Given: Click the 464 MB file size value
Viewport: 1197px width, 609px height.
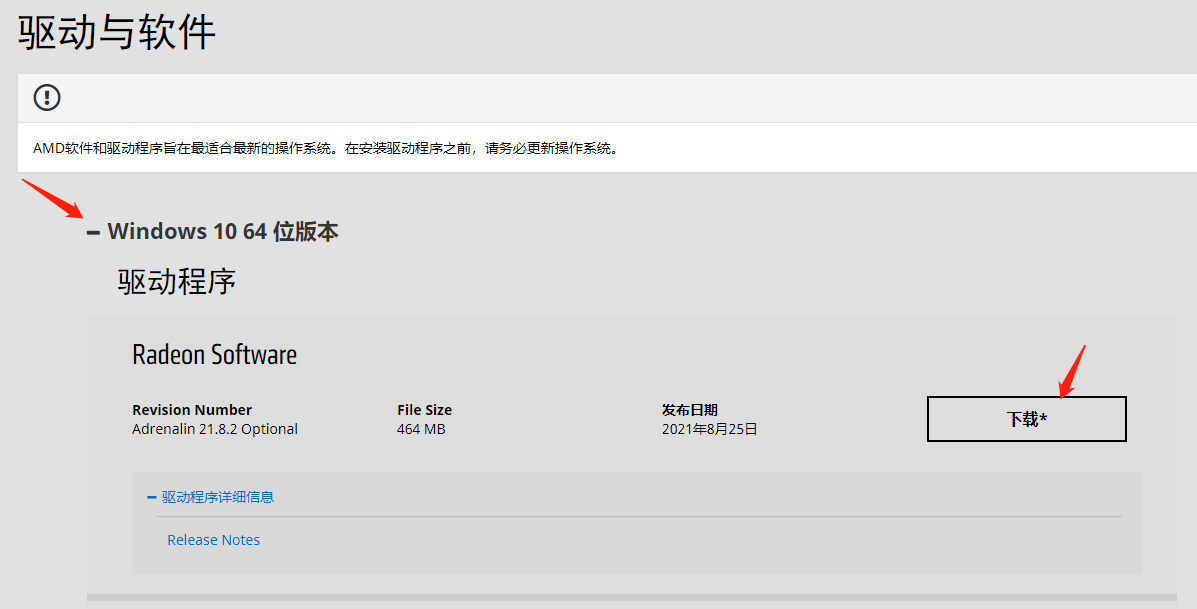Looking at the screenshot, I should click(421, 429).
